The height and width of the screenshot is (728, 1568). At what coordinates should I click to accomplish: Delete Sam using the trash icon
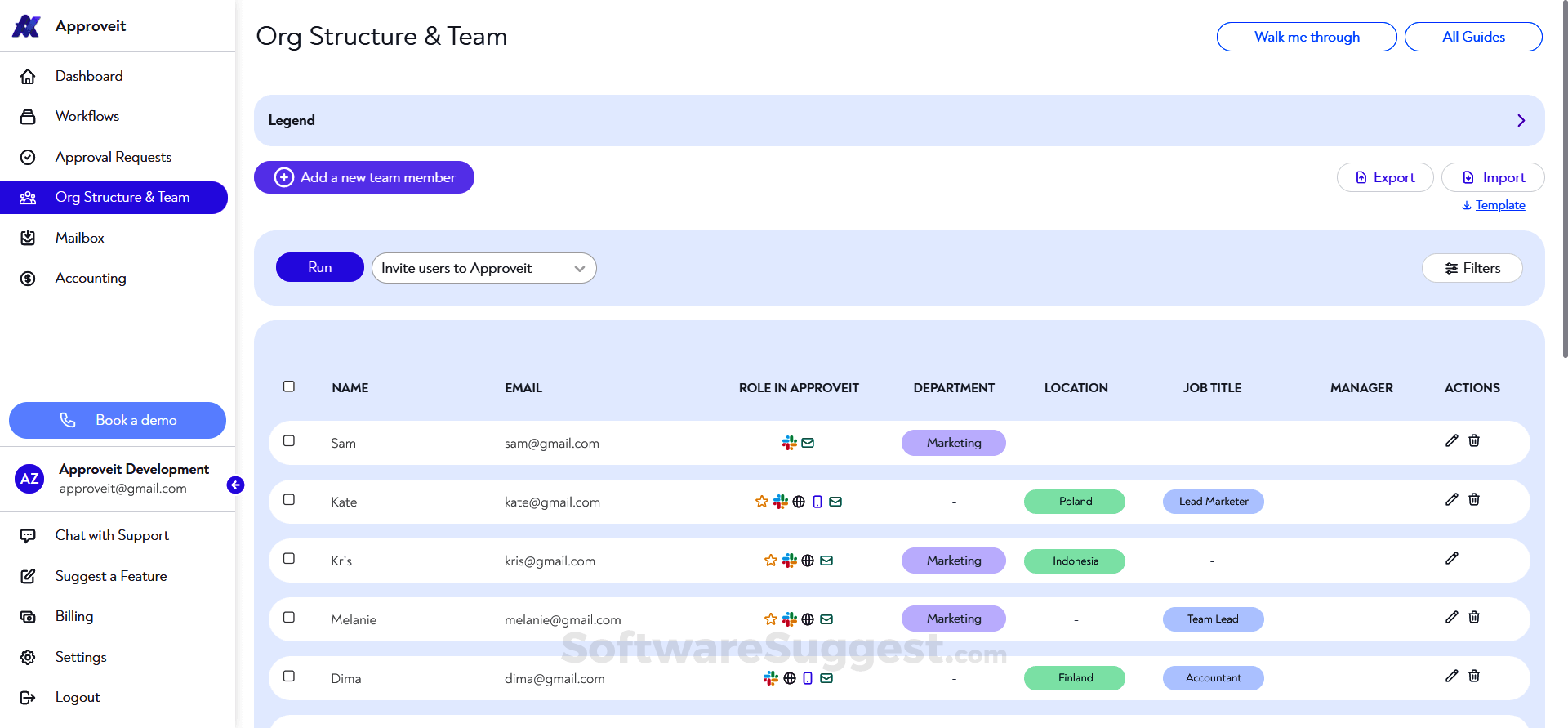pos(1474,440)
